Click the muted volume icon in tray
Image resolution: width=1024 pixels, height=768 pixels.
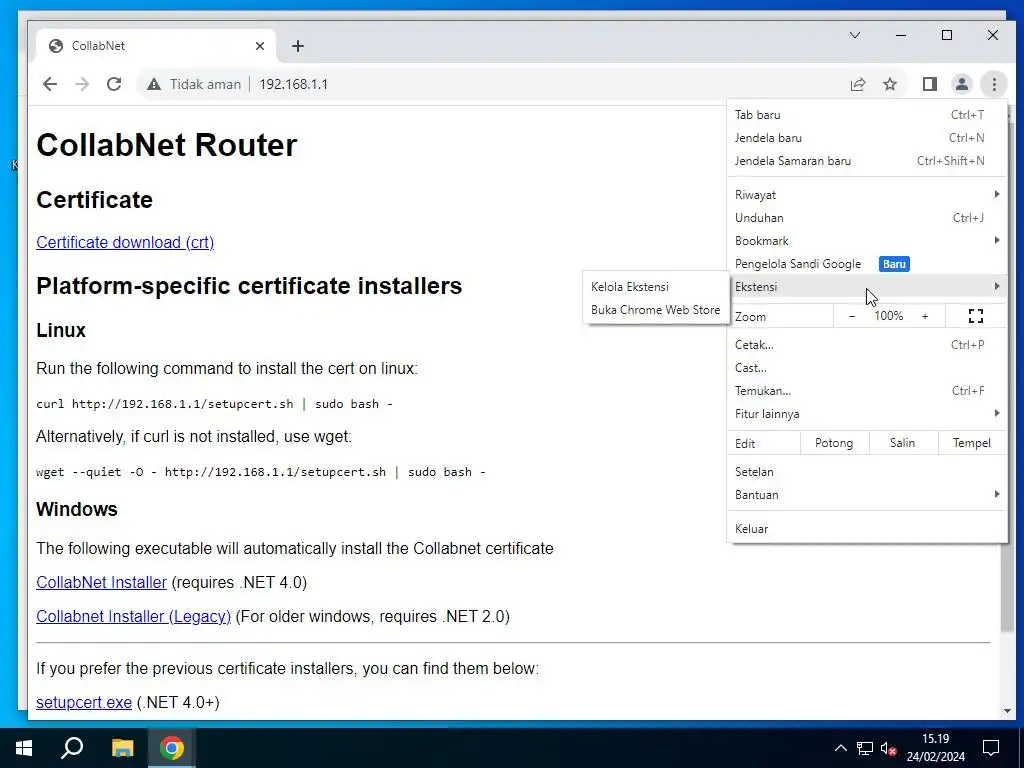(888, 748)
